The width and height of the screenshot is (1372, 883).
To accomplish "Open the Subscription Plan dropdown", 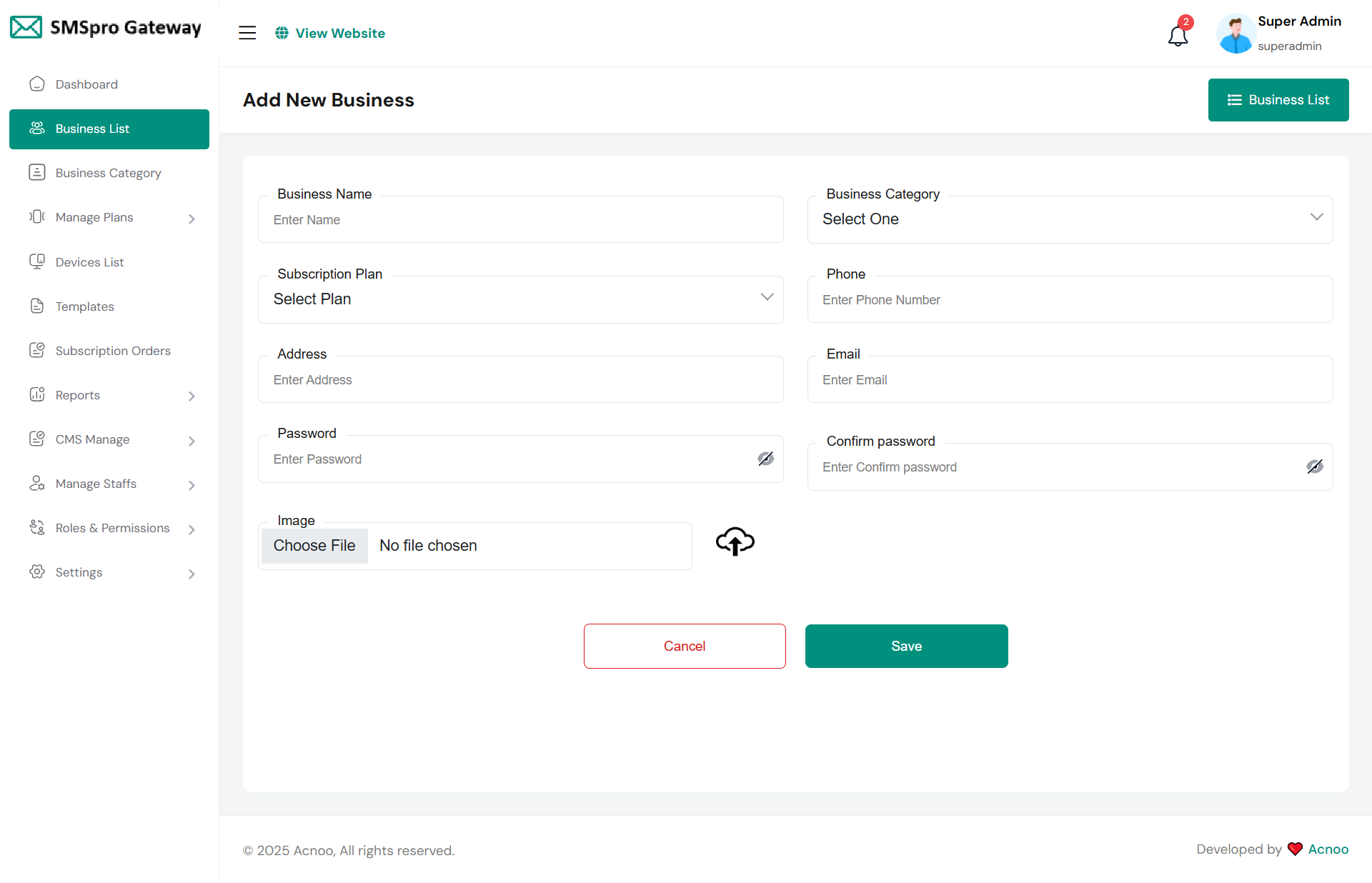I will 520,299.
